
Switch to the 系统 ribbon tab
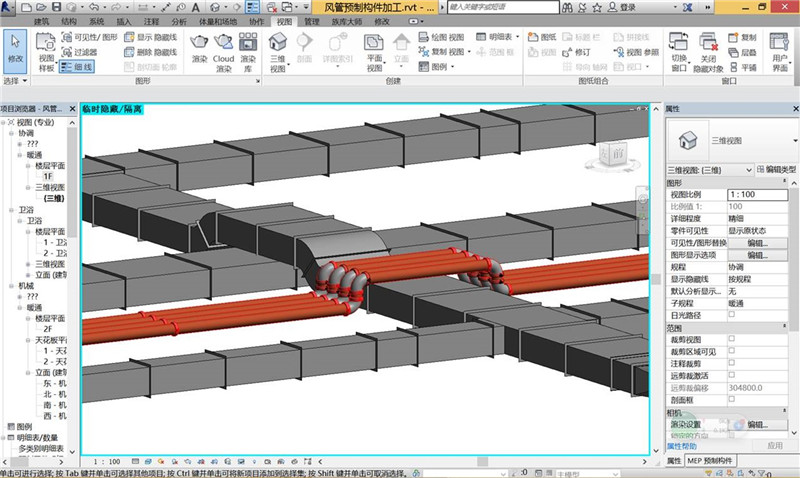pos(96,21)
